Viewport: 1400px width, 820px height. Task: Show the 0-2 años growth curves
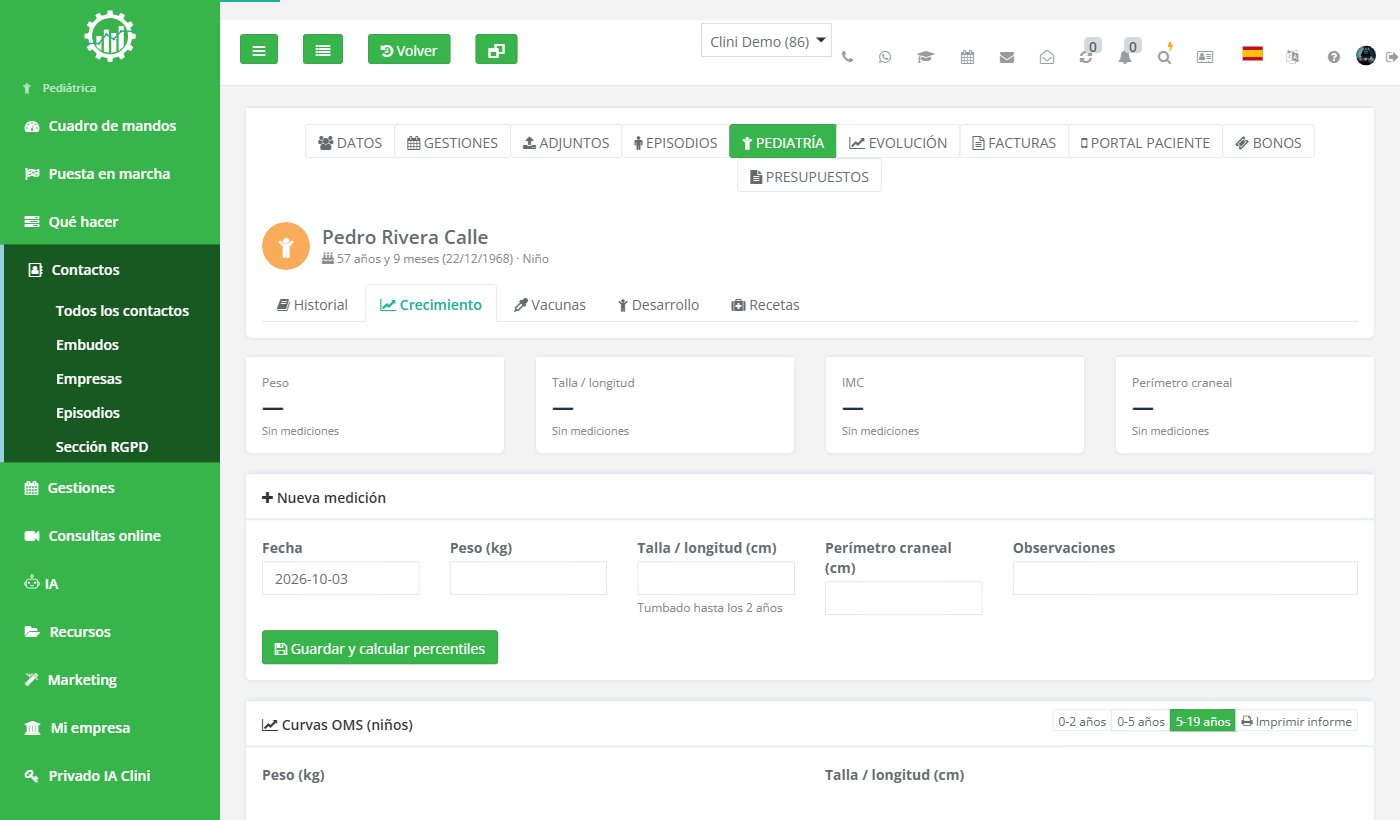1082,721
